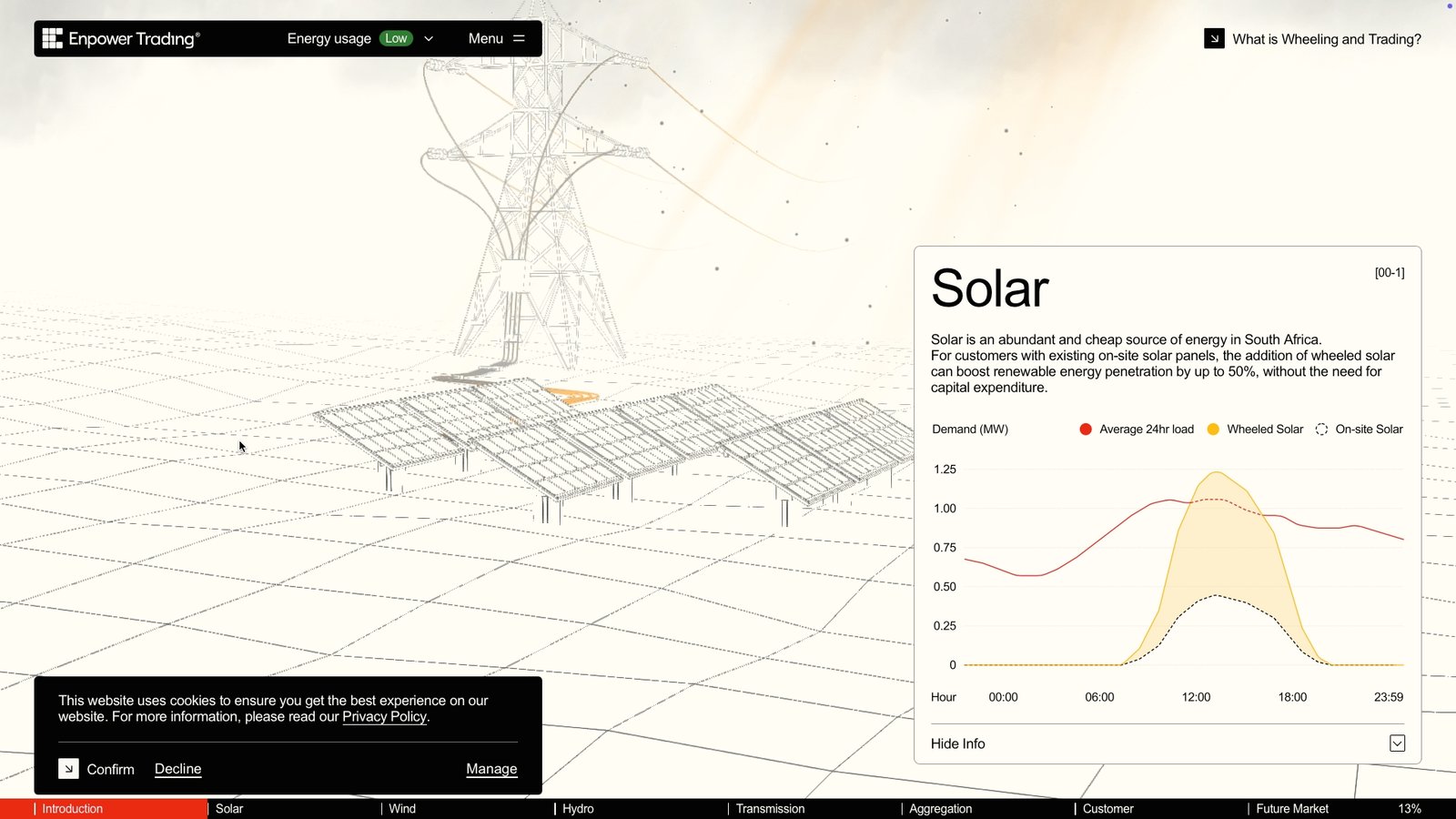Select Future Market in the progress bar
Image resolution: width=1456 pixels, height=819 pixels.
pyautogui.click(x=1291, y=809)
